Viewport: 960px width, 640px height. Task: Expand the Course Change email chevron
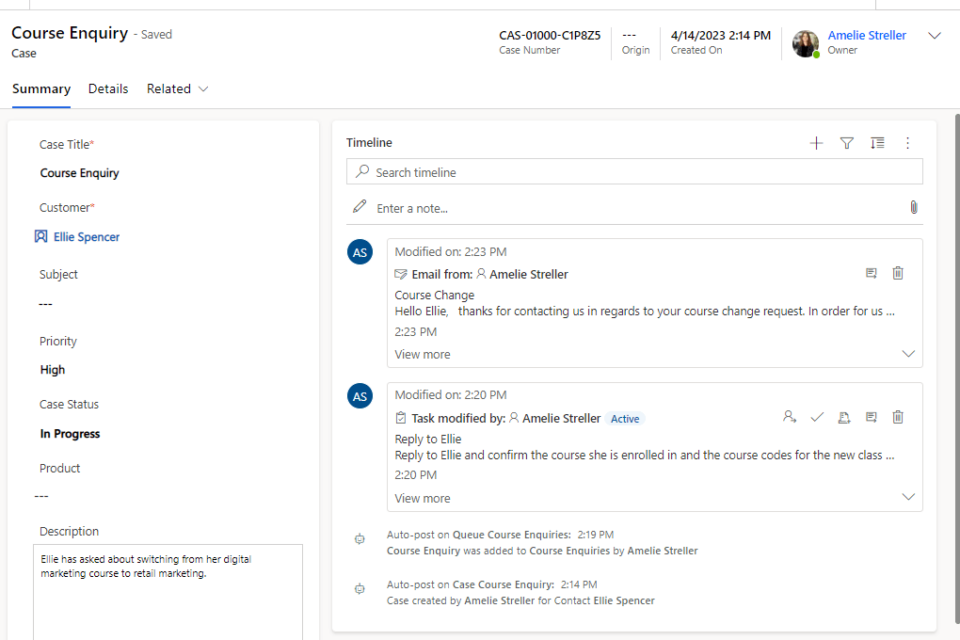[x=908, y=354]
